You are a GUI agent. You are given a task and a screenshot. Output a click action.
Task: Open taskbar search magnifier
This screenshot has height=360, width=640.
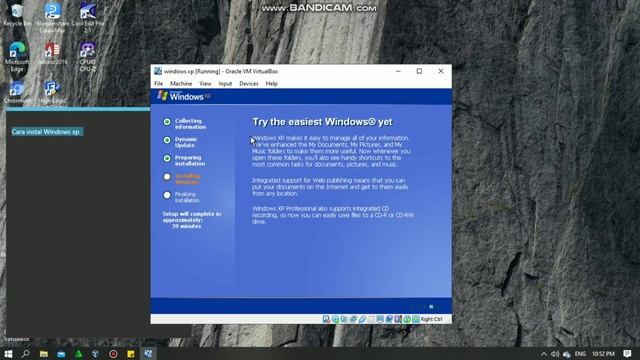click(x=26, y=353)
